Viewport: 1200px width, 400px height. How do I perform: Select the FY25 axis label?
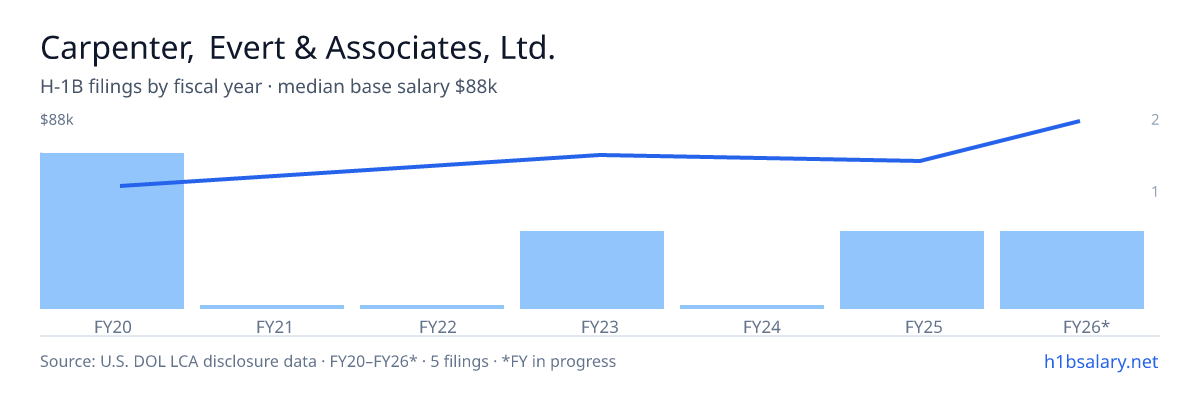(912, 326)
